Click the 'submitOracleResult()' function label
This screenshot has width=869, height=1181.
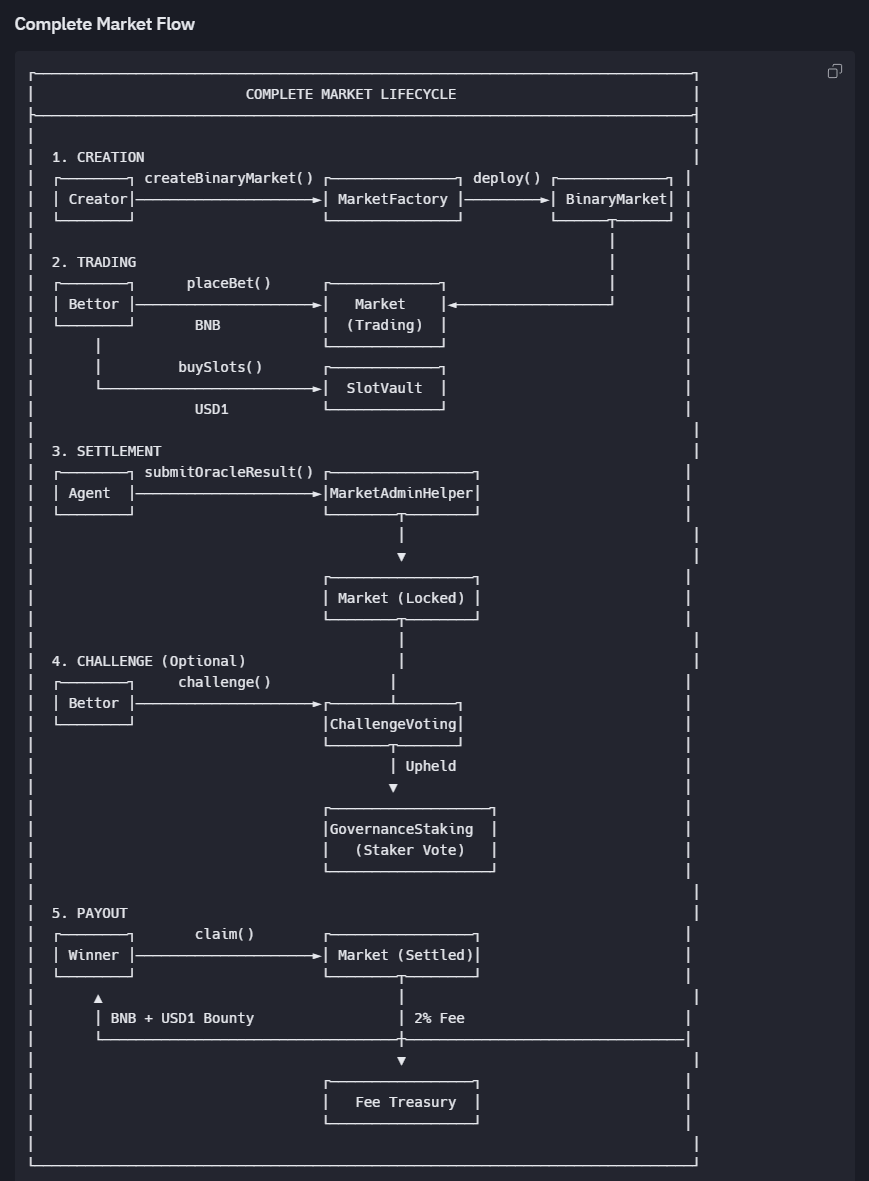pos(229,472)
